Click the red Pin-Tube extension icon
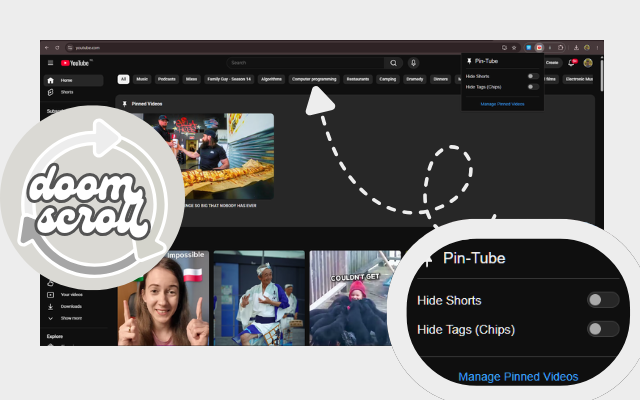Viewport: 640px width, 400px height. (539, 48)
